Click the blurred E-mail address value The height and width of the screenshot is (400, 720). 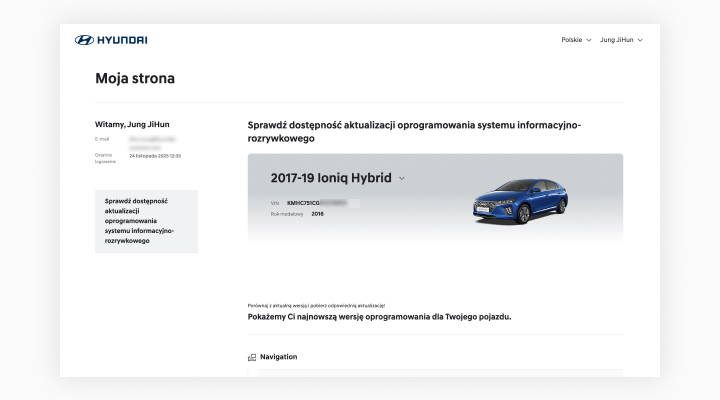tap(152, 141)
